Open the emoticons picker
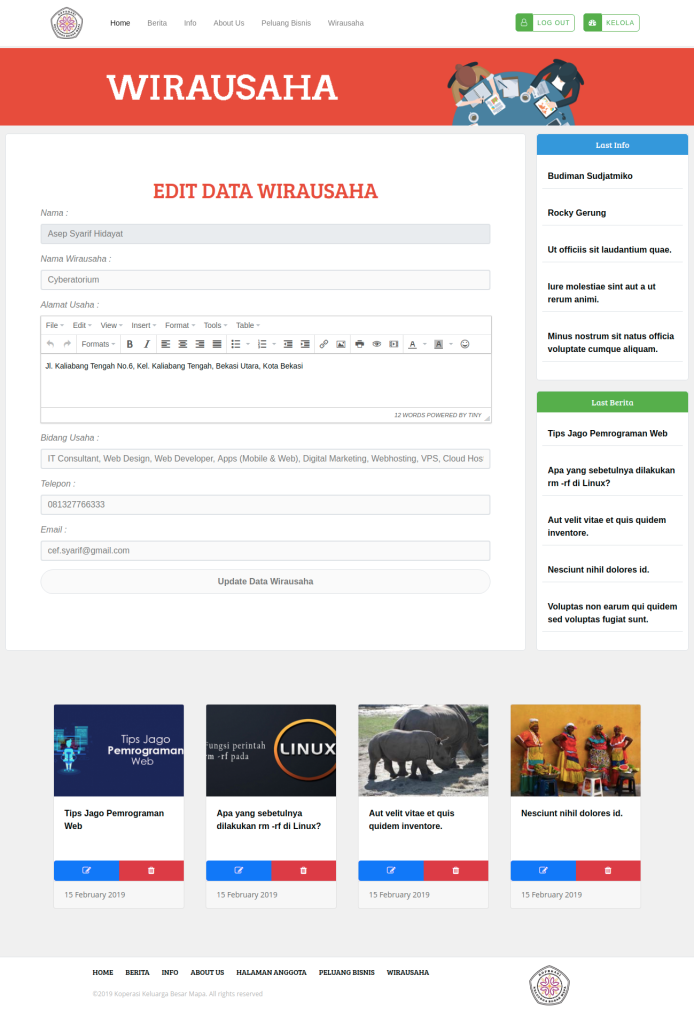Screen dimensions: 694x1024 pyautogui.click(x=465, y=344)
